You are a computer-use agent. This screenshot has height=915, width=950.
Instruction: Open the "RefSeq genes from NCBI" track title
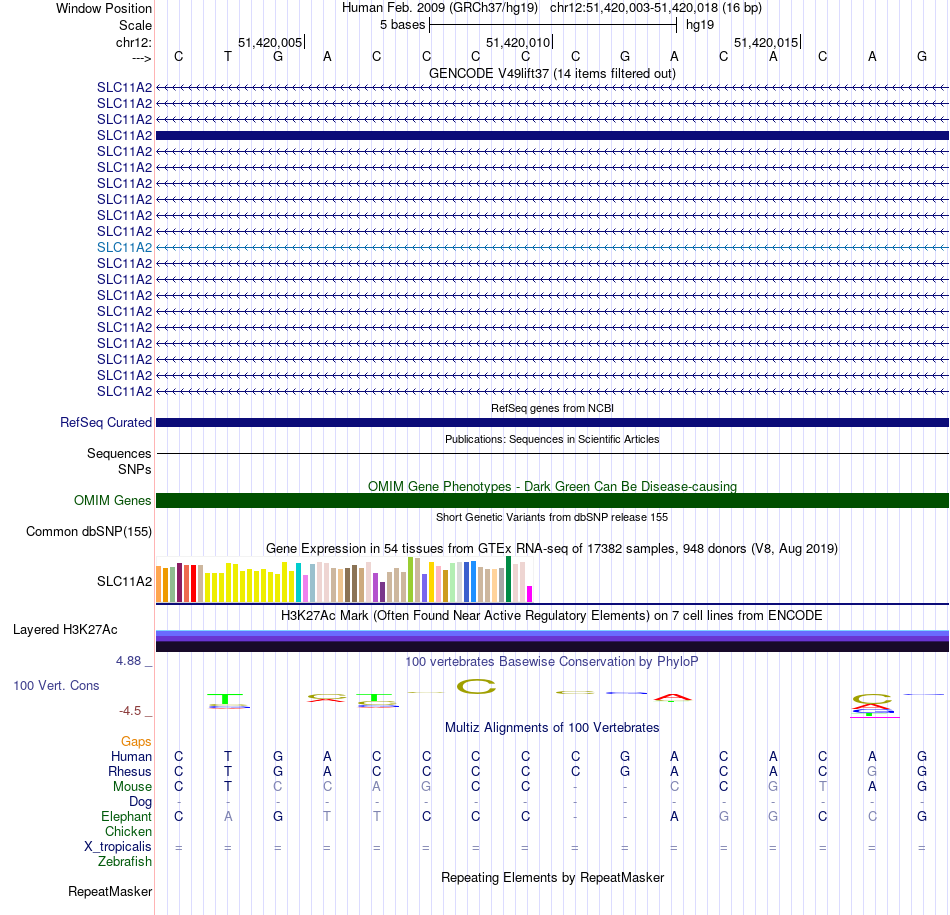coord(552,408)
